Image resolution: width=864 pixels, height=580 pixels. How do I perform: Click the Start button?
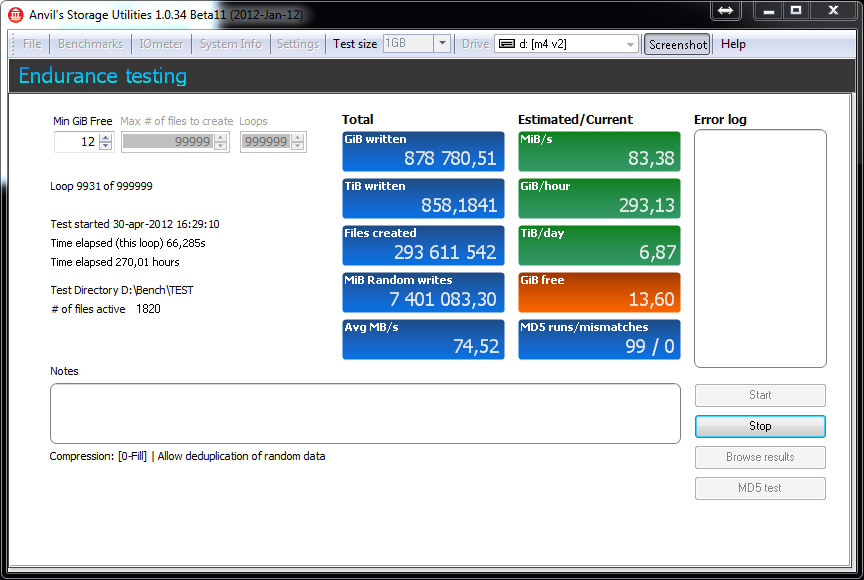(x=760, y=395)
